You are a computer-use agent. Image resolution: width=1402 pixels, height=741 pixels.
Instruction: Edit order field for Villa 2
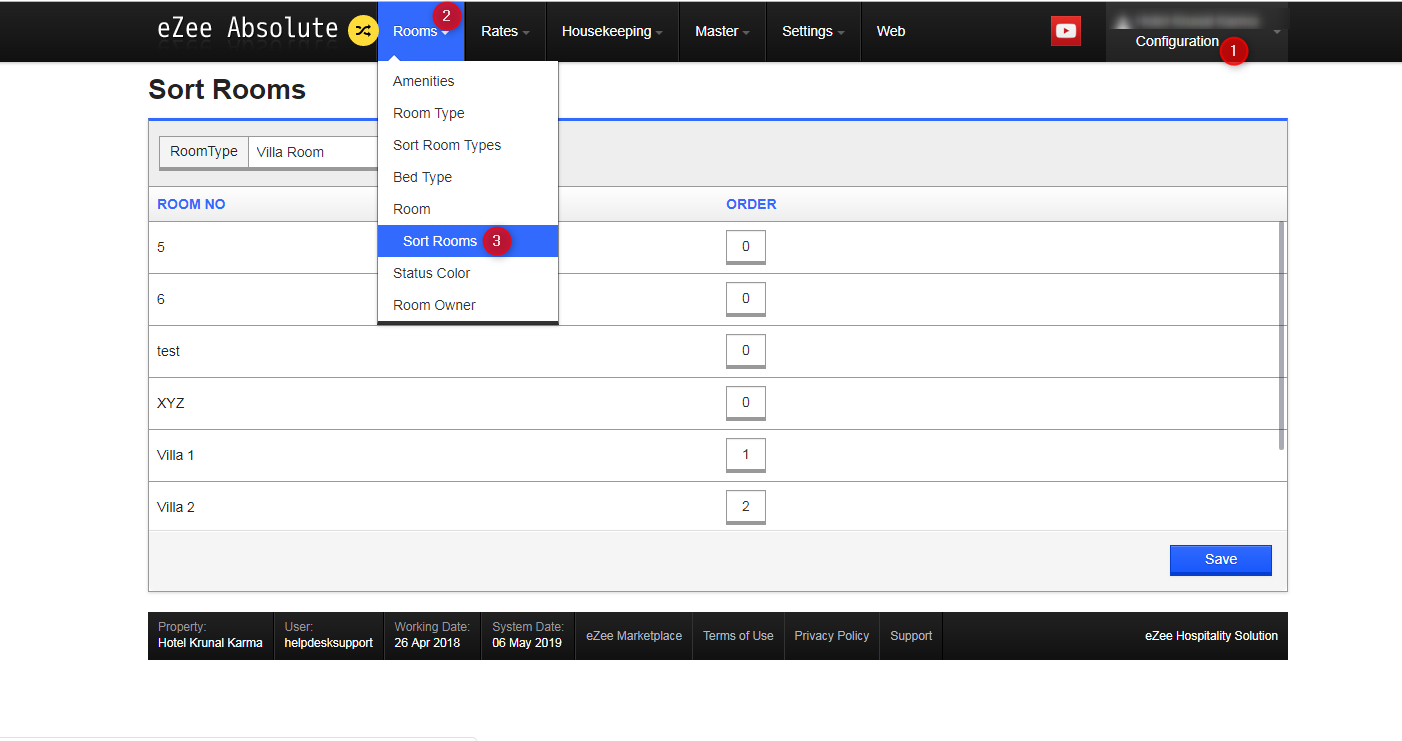click(745, 507)
